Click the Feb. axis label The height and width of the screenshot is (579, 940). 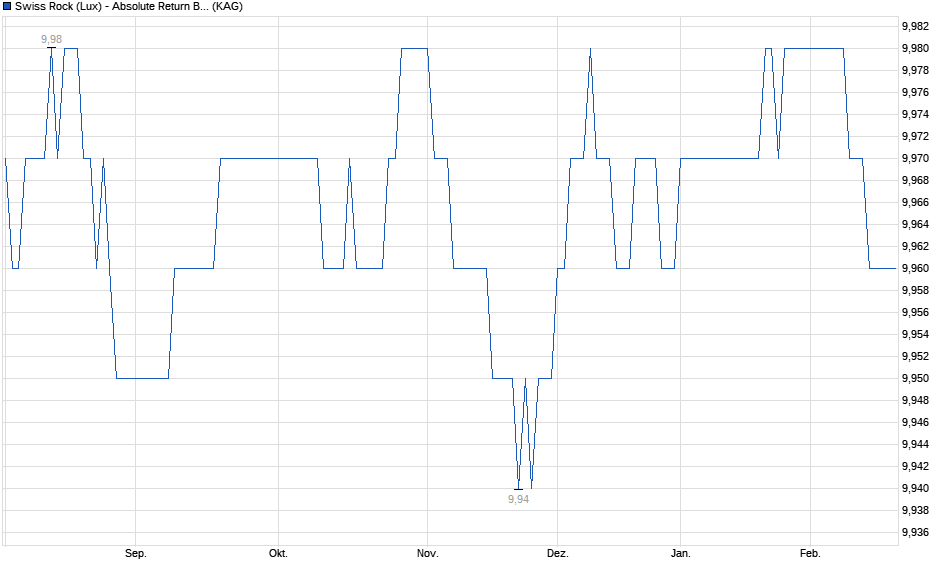pyautogui.click(x=811, y=551)
